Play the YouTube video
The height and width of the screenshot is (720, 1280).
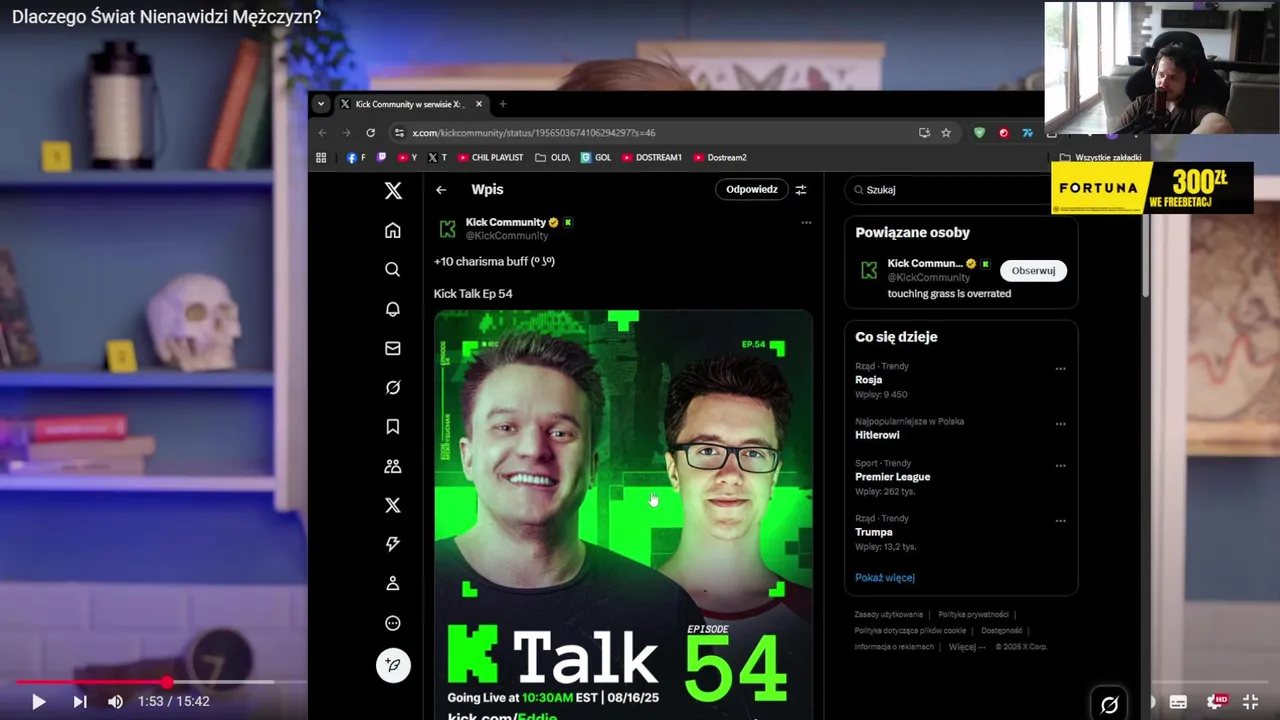38,702
